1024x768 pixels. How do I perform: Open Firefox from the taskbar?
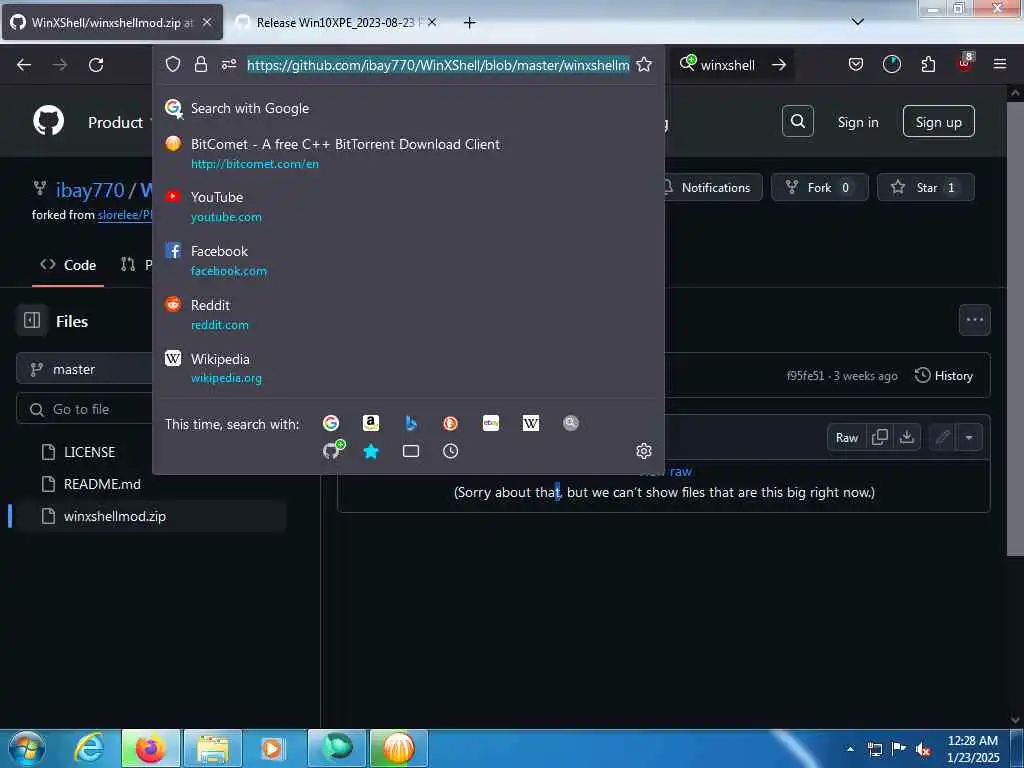(150, 748)
